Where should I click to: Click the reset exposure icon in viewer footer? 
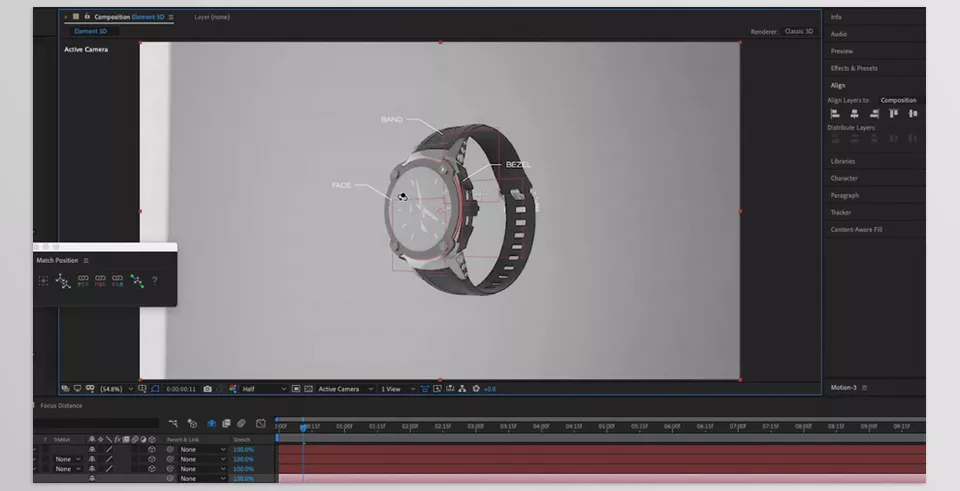tap(476, 389)
